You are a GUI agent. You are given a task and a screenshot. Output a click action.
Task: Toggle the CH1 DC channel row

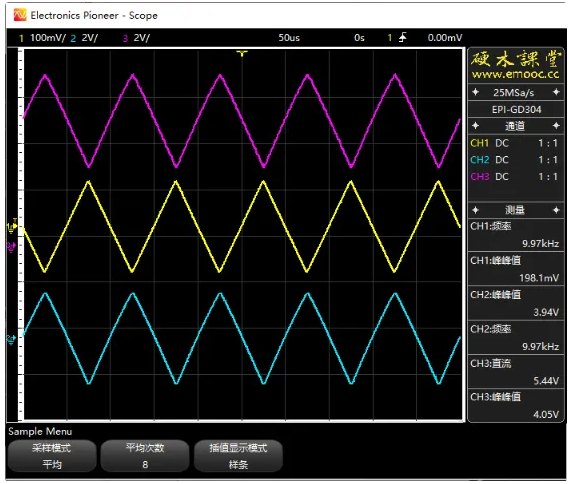pos(516,143)
